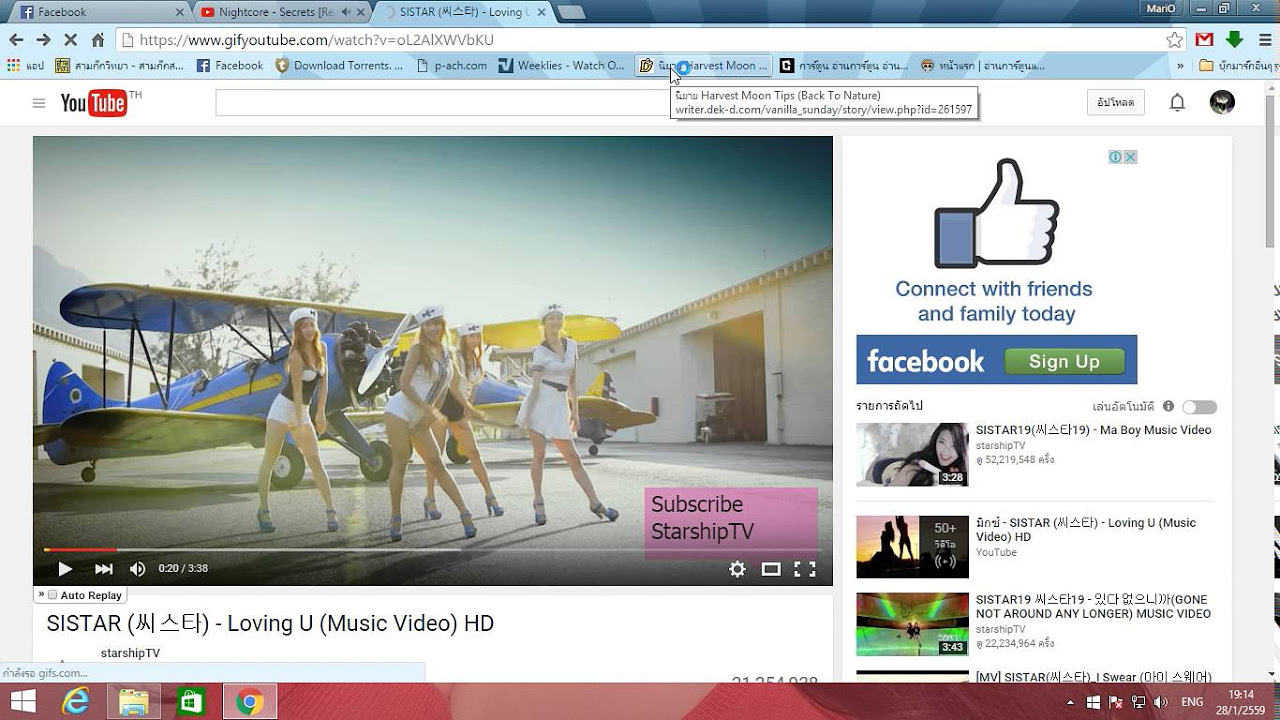Click the YouTube search box
The height and width of the screenshot is (720, 1280).
tap(442, 102)
